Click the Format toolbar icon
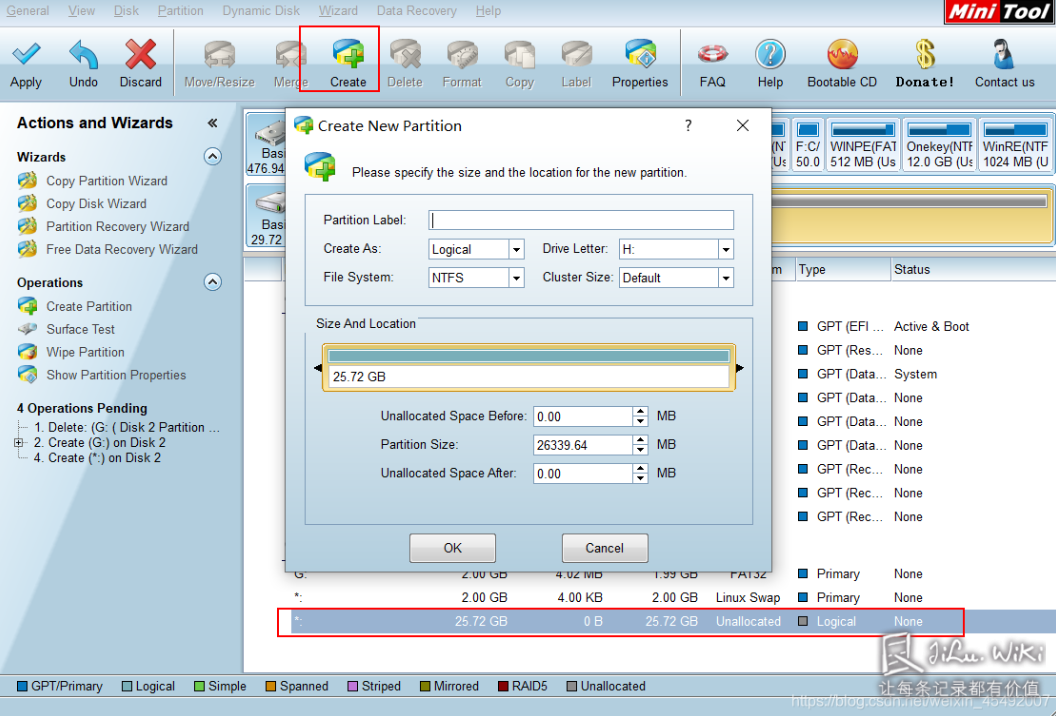 (x=462, y=55)
